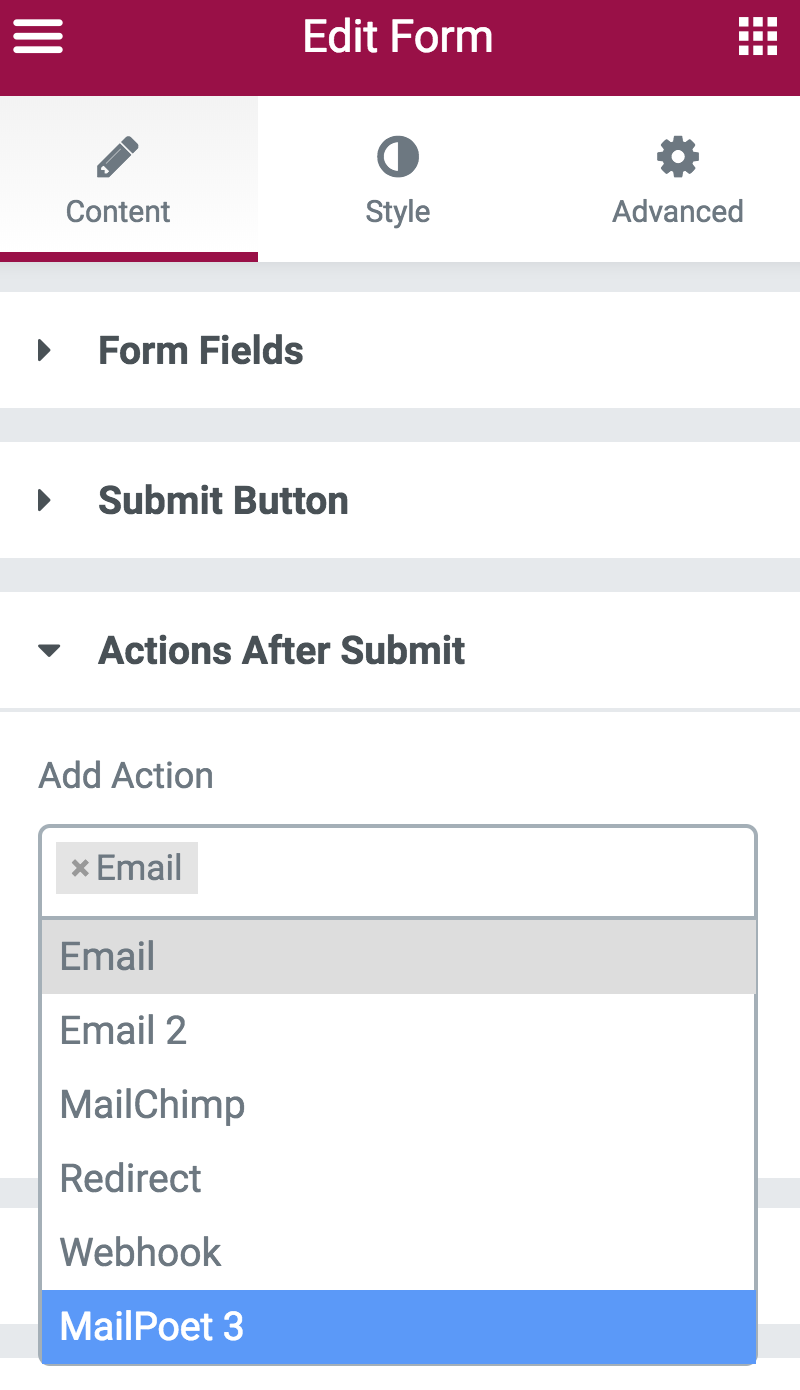Select the highlighted MailPoet 3 option
The height and width of the screenshot is (1390, 800).
tap(152, 1327)
